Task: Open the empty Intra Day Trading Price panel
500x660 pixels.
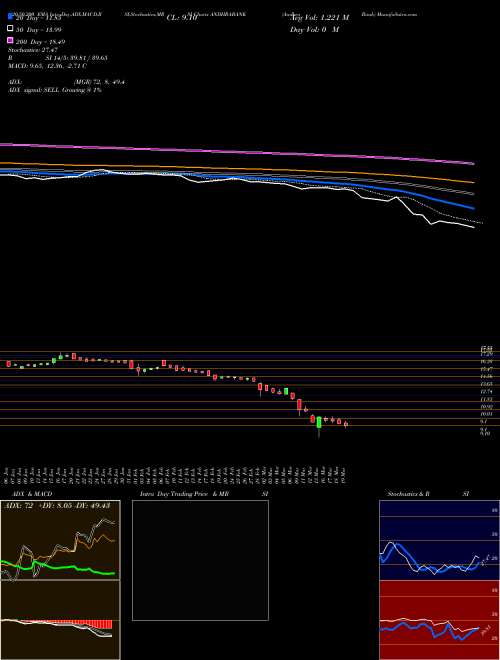Action: [x=200, y=560]
